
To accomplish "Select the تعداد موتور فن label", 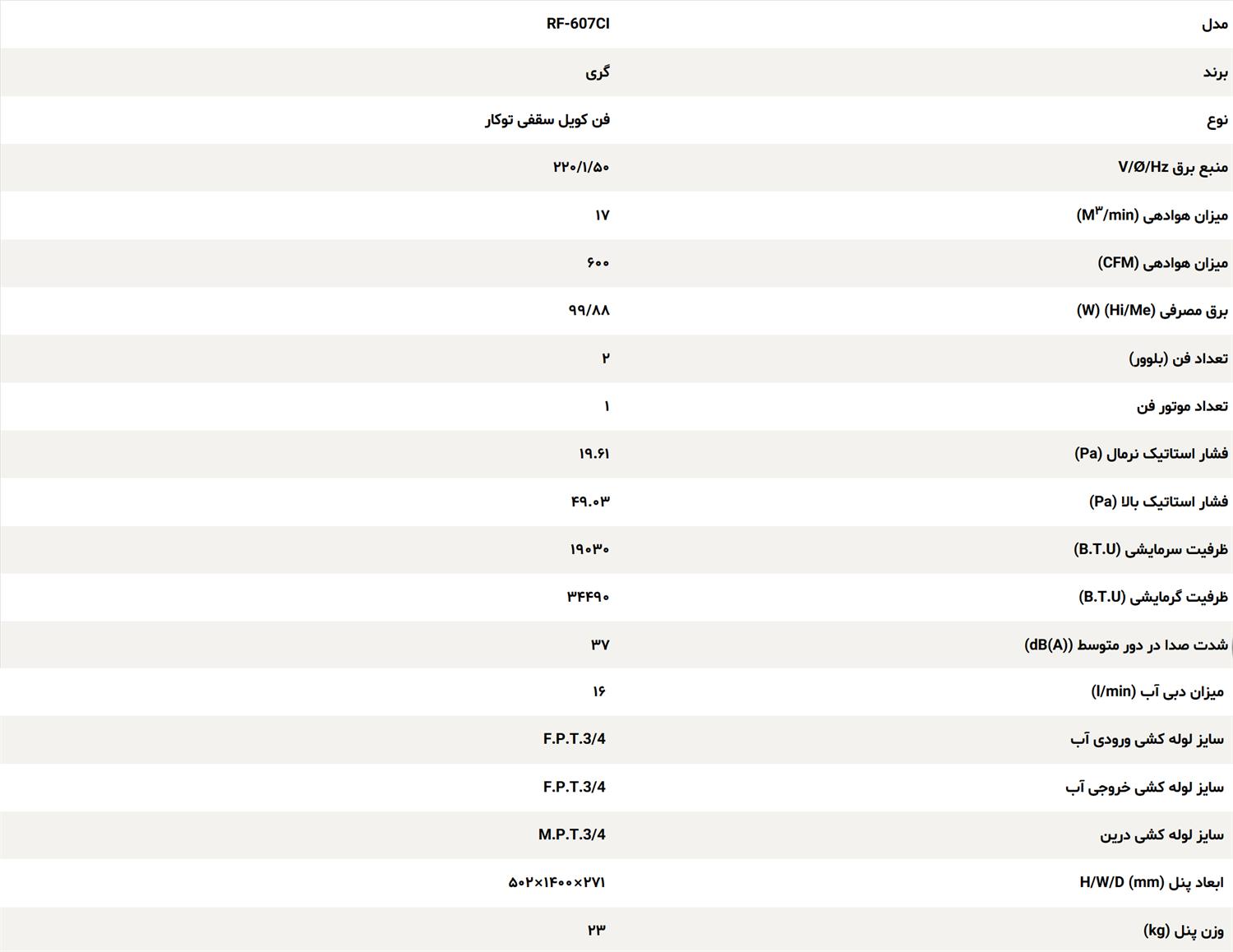I will click(x=1182, y=406).
